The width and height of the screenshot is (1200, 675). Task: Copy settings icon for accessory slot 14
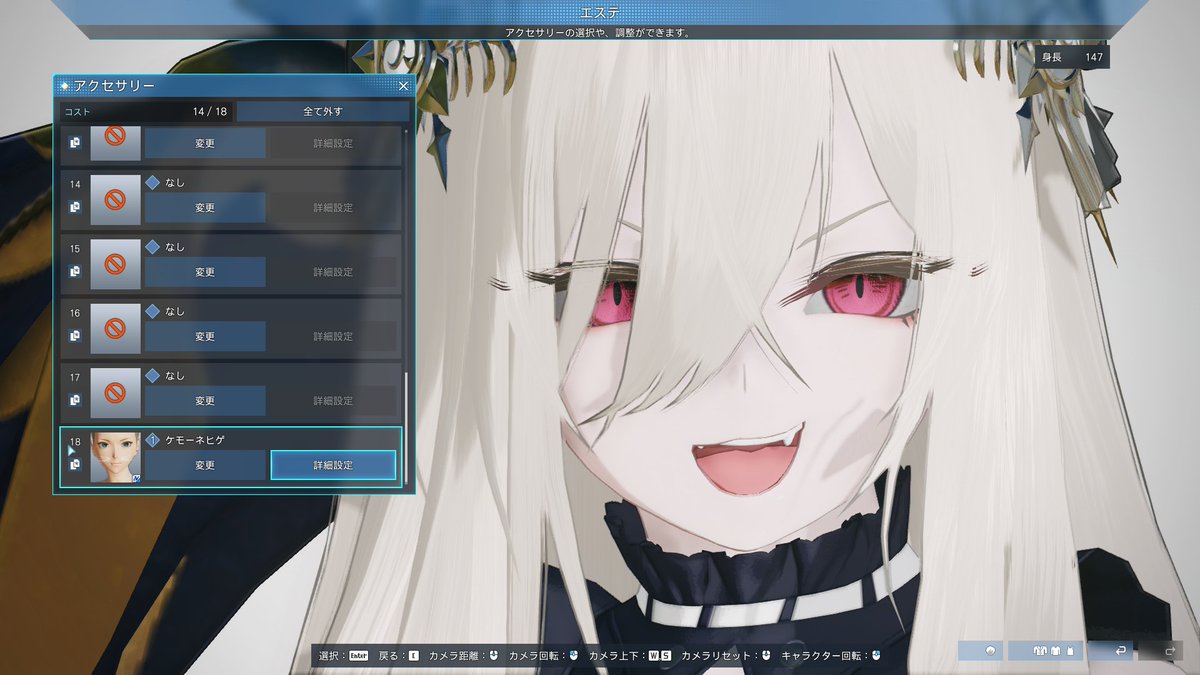75,207
